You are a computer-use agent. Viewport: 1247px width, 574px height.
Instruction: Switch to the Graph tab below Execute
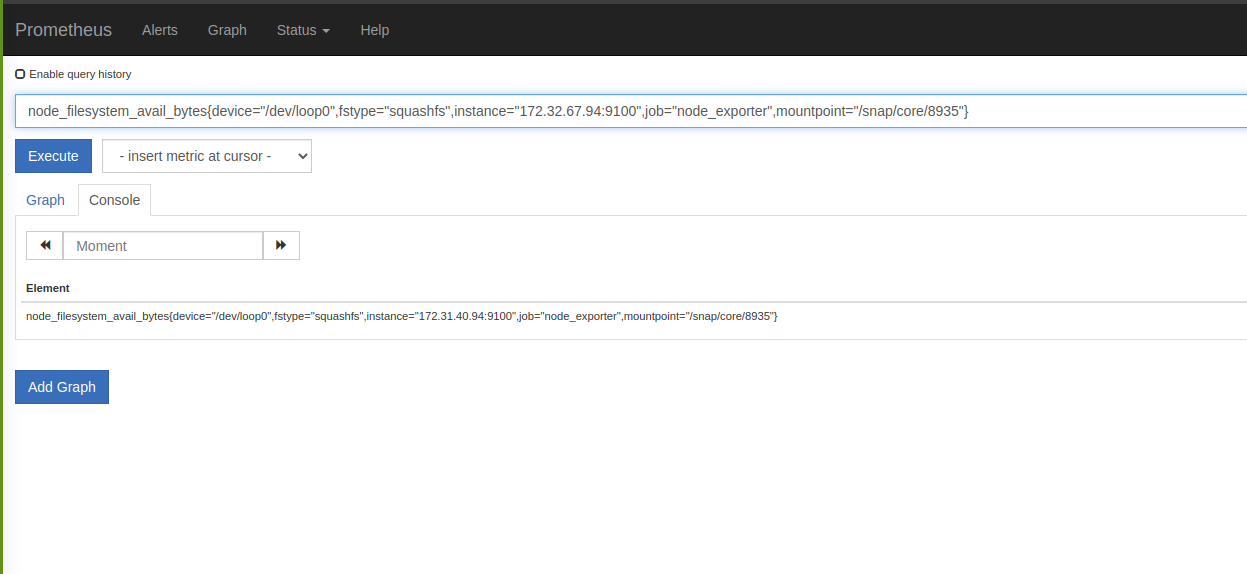(x=45, y=200)
